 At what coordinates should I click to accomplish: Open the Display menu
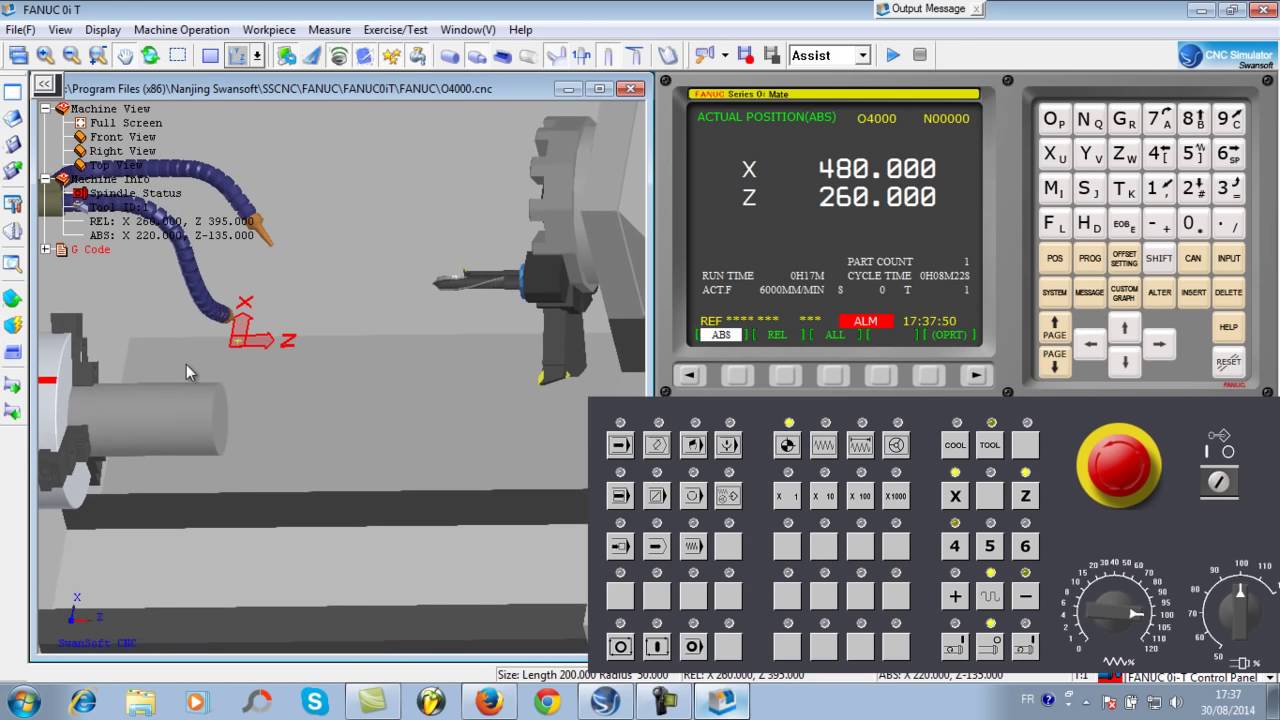(103, 30)
